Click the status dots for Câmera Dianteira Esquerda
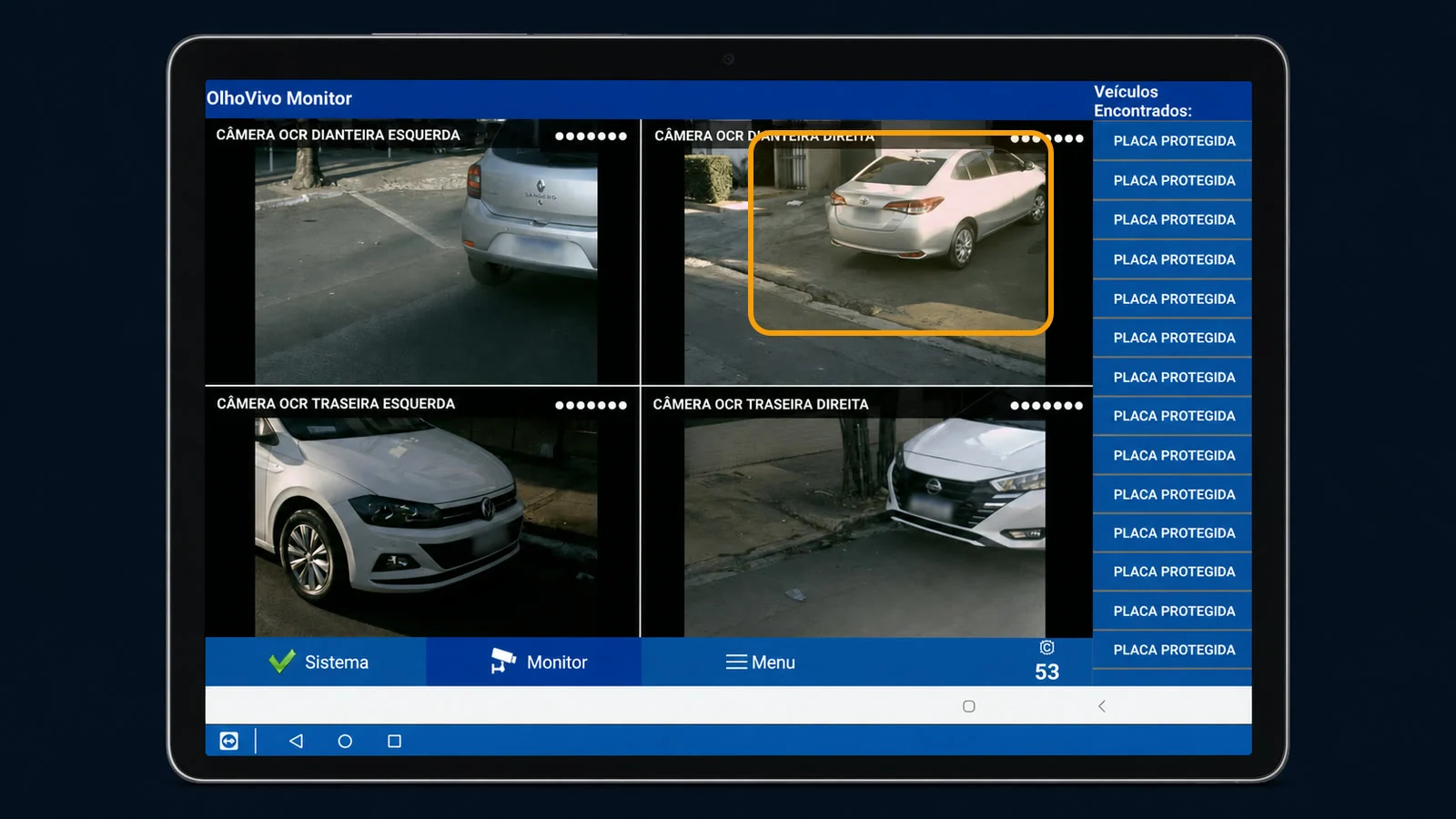The width and height of the screenshot is (1456, 819). (x=591, y=136)
